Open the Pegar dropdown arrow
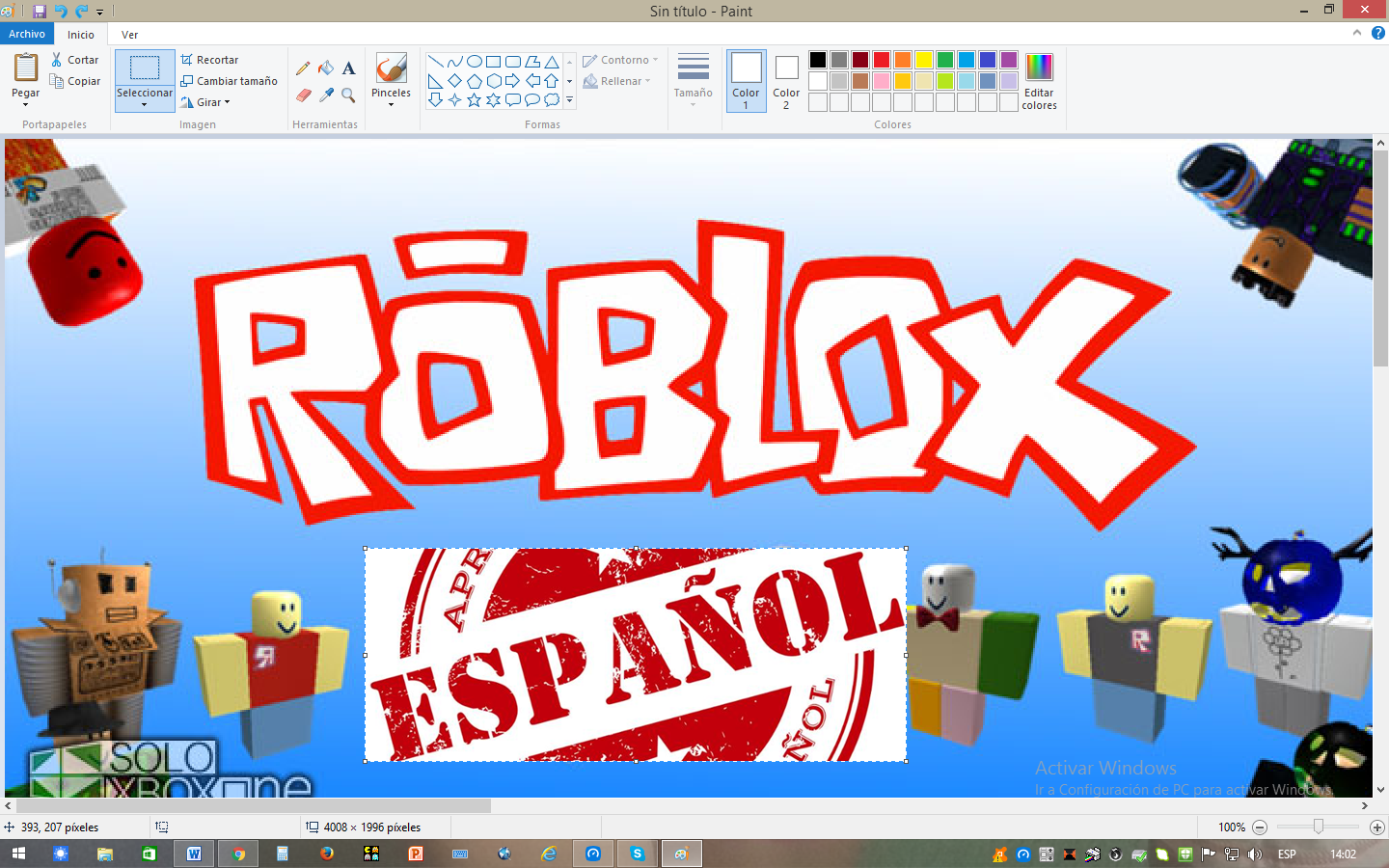This screenshot has height=868, width=1389. click(26, 104)
